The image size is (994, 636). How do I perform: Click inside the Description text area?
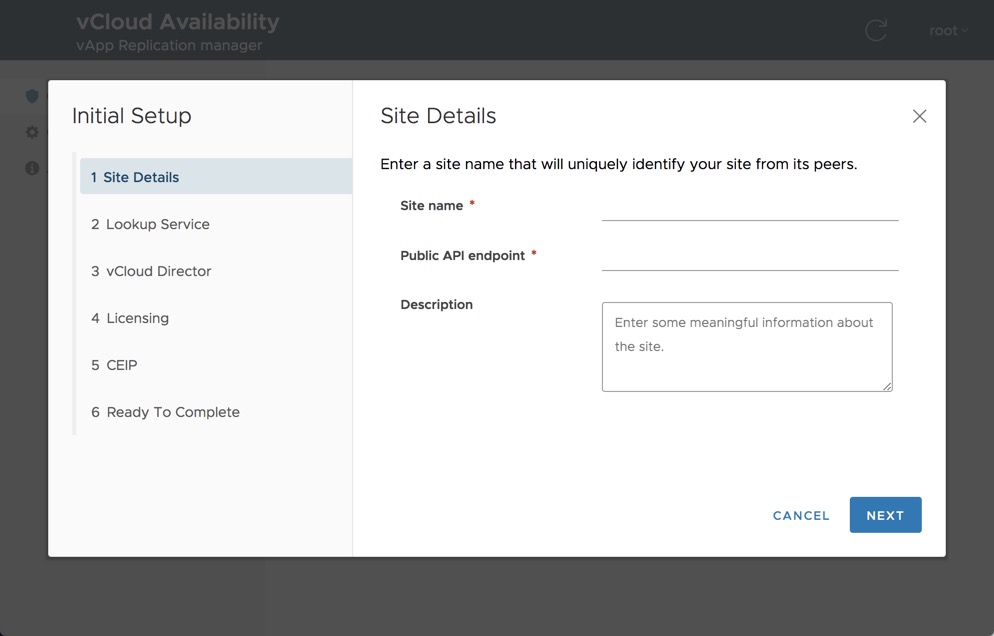click(746, 346)
